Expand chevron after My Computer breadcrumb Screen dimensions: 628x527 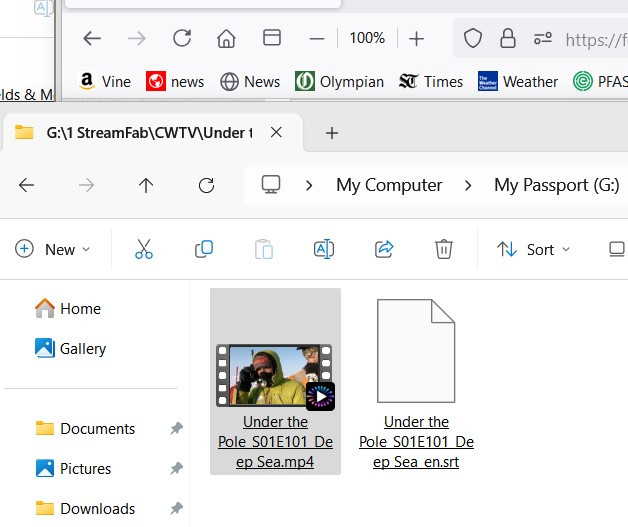(x=468, y=185)
